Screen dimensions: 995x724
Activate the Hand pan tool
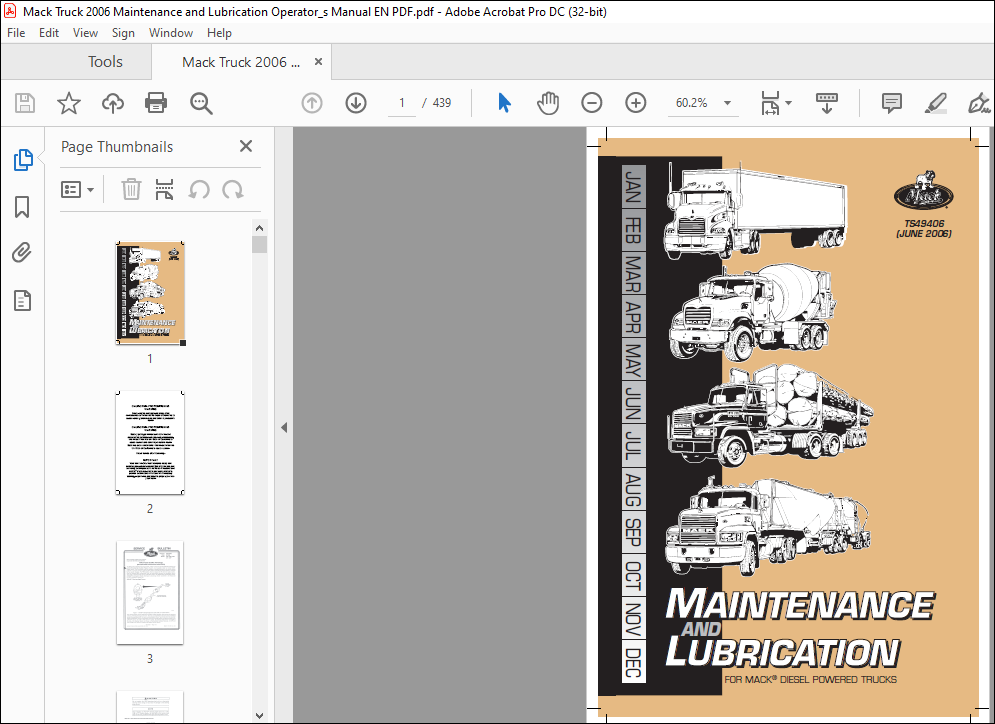548,103
